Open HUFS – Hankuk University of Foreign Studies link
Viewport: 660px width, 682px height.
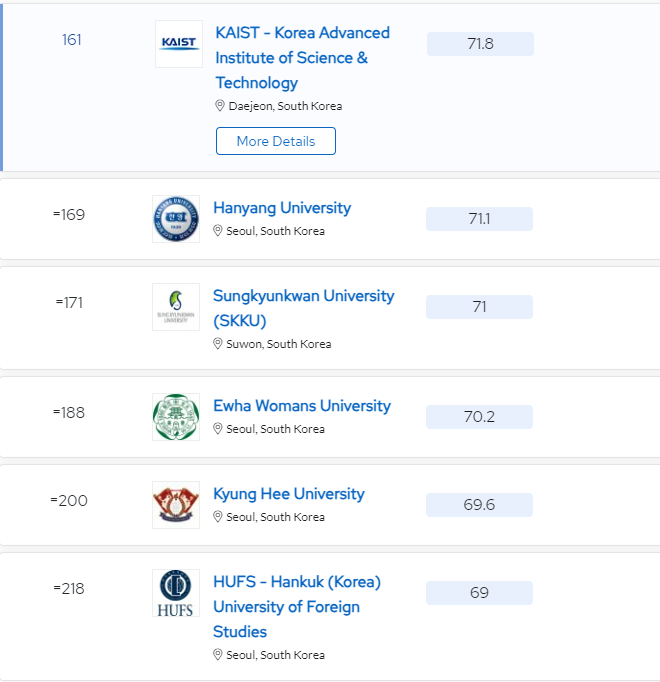click(297, 607)
